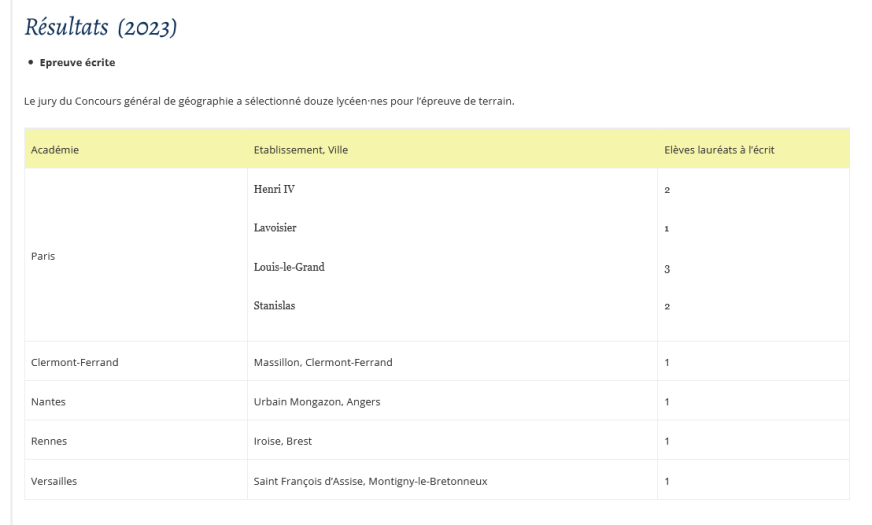Screen dimensions: 872x525
Task: Click the laureate count for Louis-le-Grand
Action: coord(667,269)
